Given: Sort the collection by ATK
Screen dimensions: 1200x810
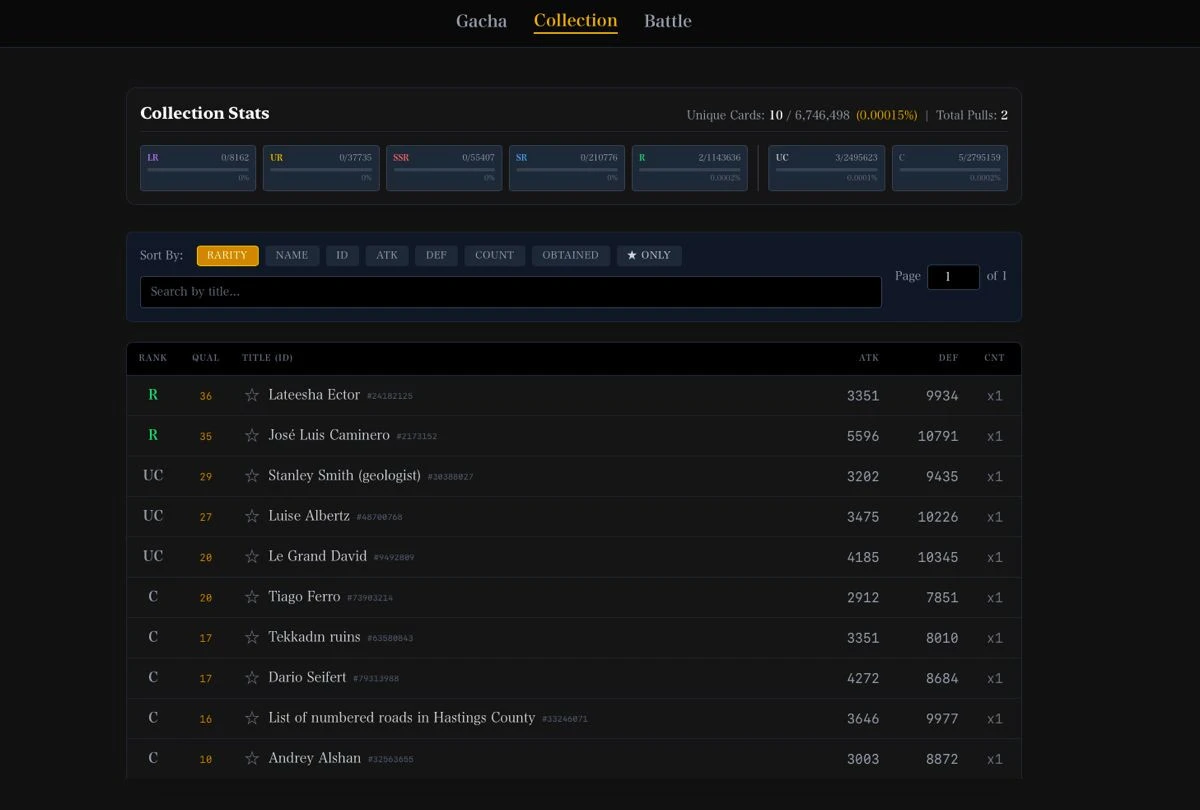Looking at the screenshot, I should click(x=387, y=256).
